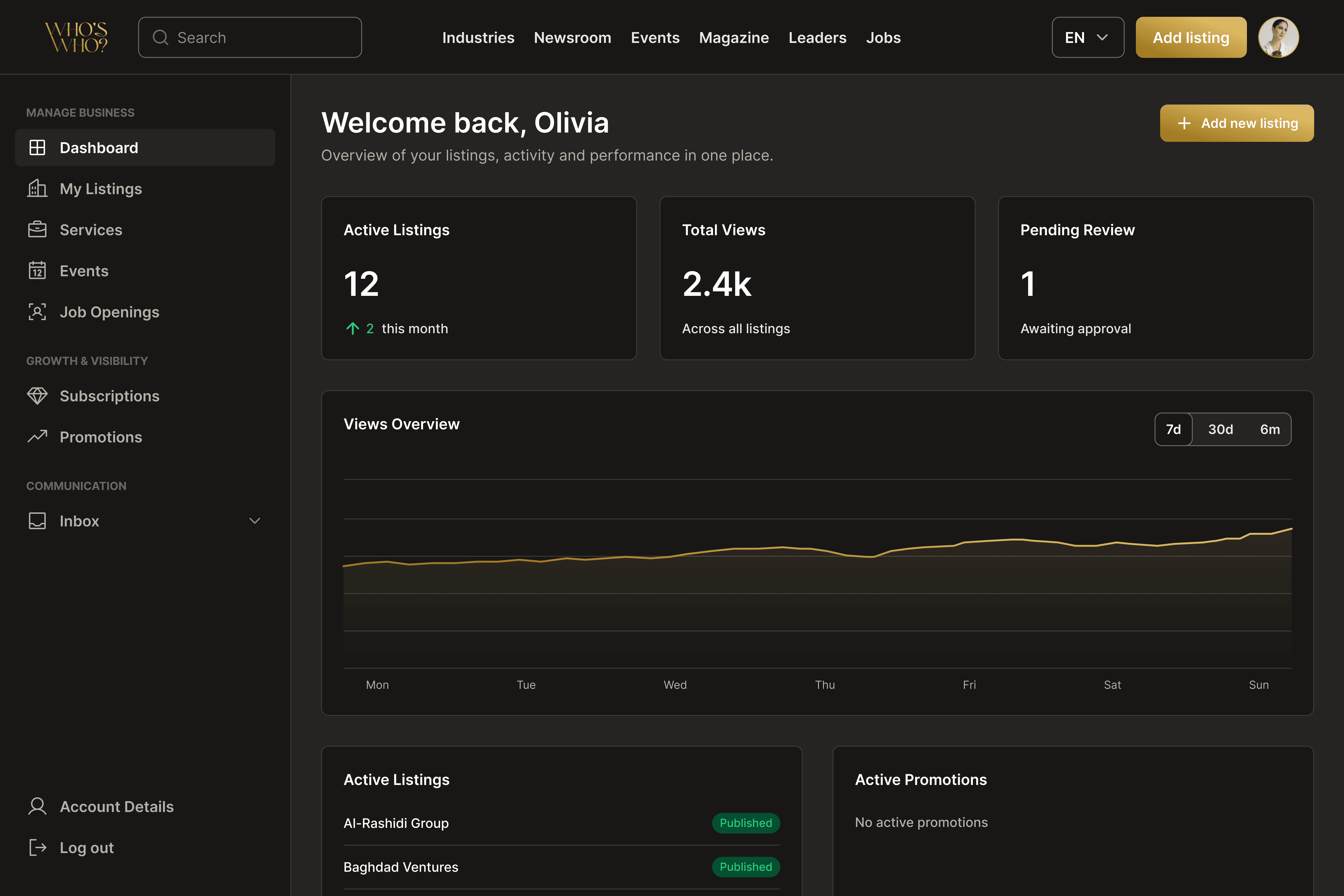Open the Dashboard sidebar item
This screenshot has height=896, width=1344.
tap(145, 147)
